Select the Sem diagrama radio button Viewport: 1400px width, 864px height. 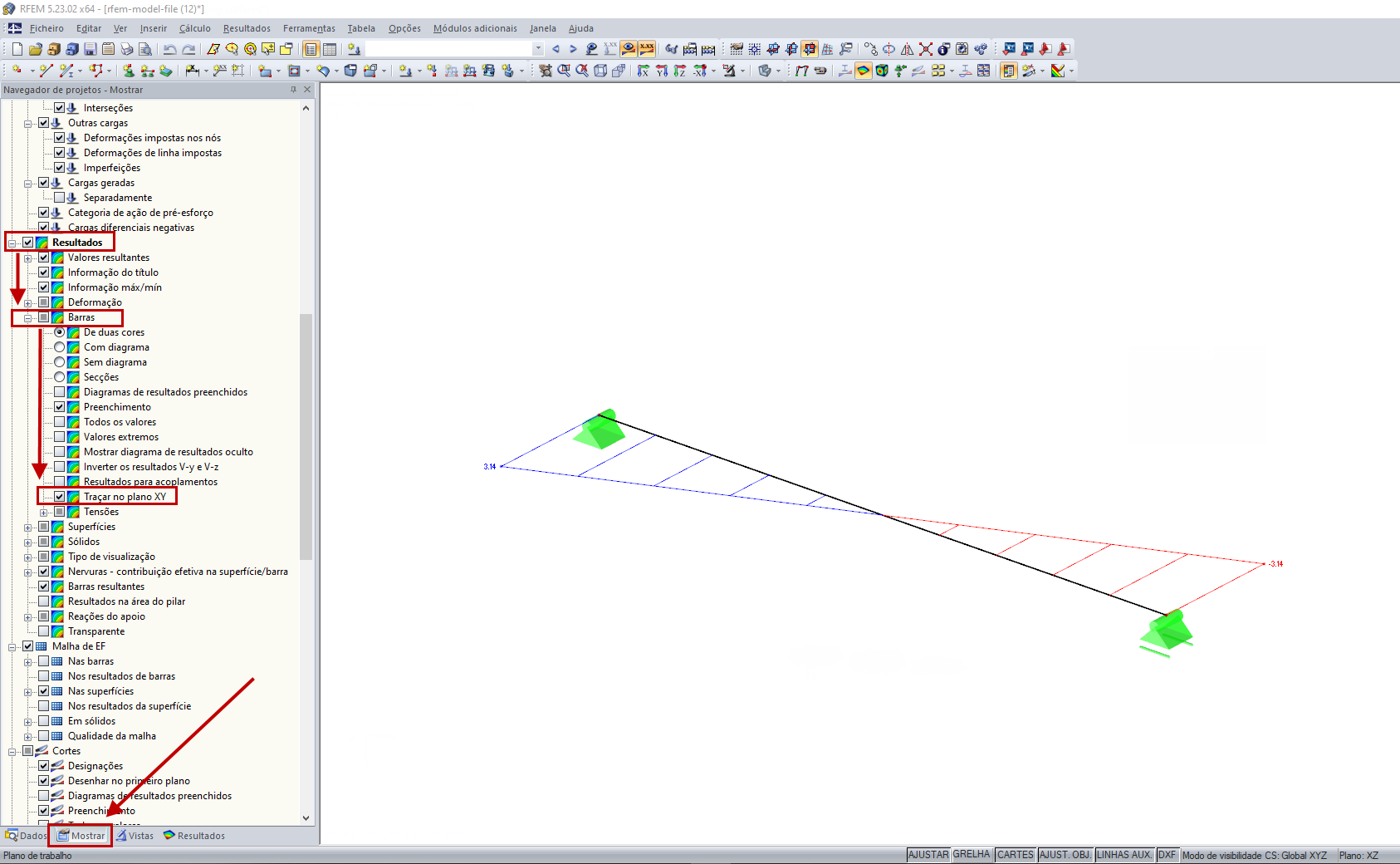60,362
